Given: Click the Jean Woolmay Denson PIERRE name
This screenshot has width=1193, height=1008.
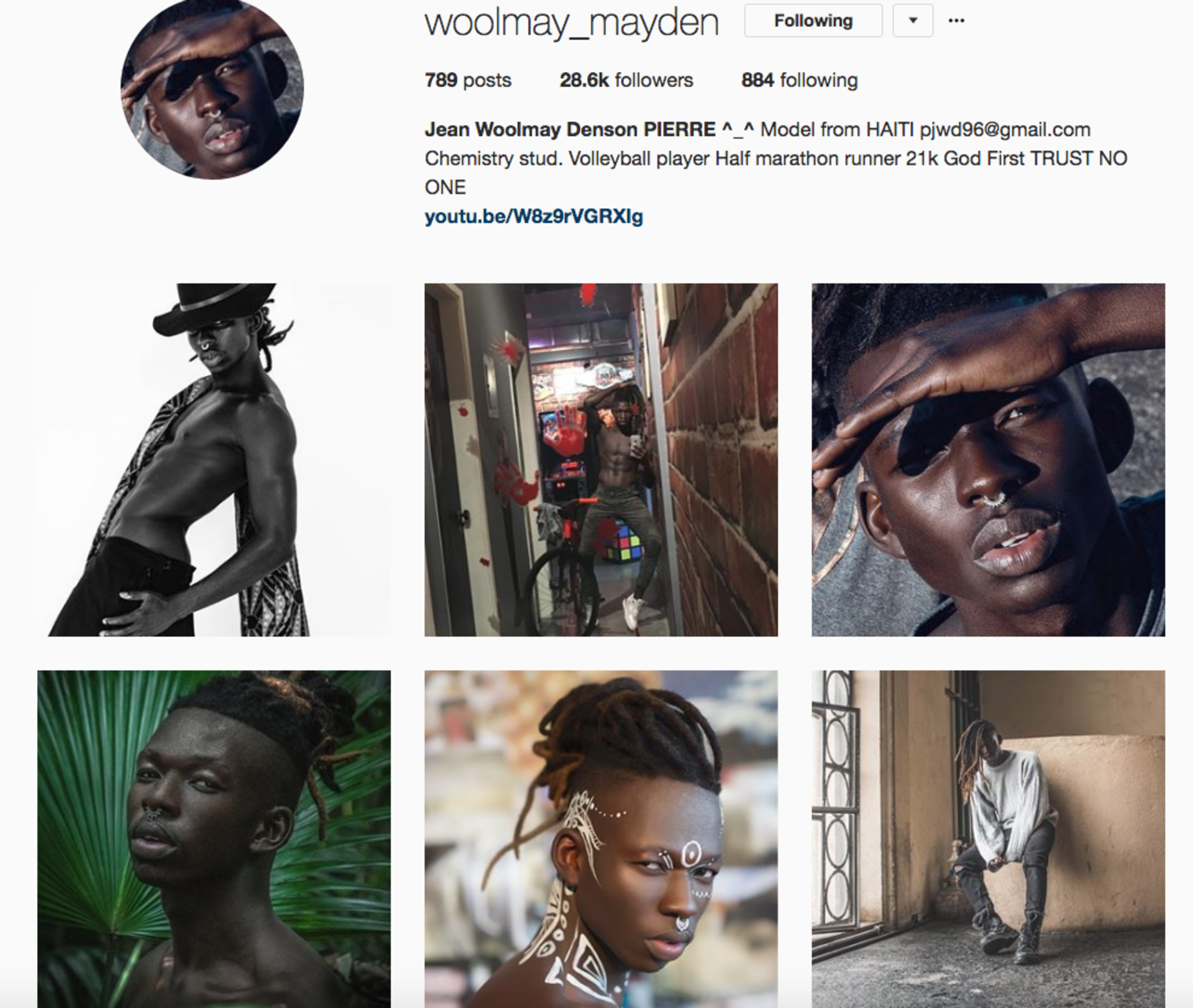Looking at the screenshot, I should point(570,130).
